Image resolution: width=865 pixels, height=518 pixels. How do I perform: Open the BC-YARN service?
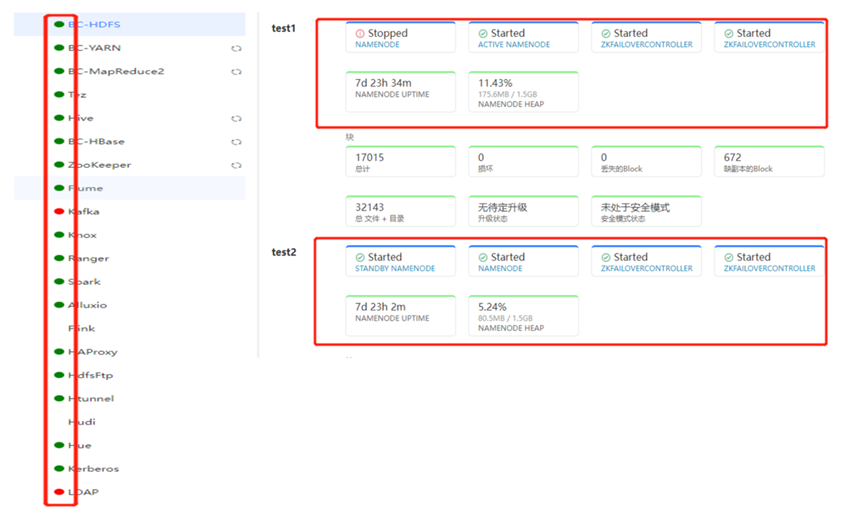94,48
